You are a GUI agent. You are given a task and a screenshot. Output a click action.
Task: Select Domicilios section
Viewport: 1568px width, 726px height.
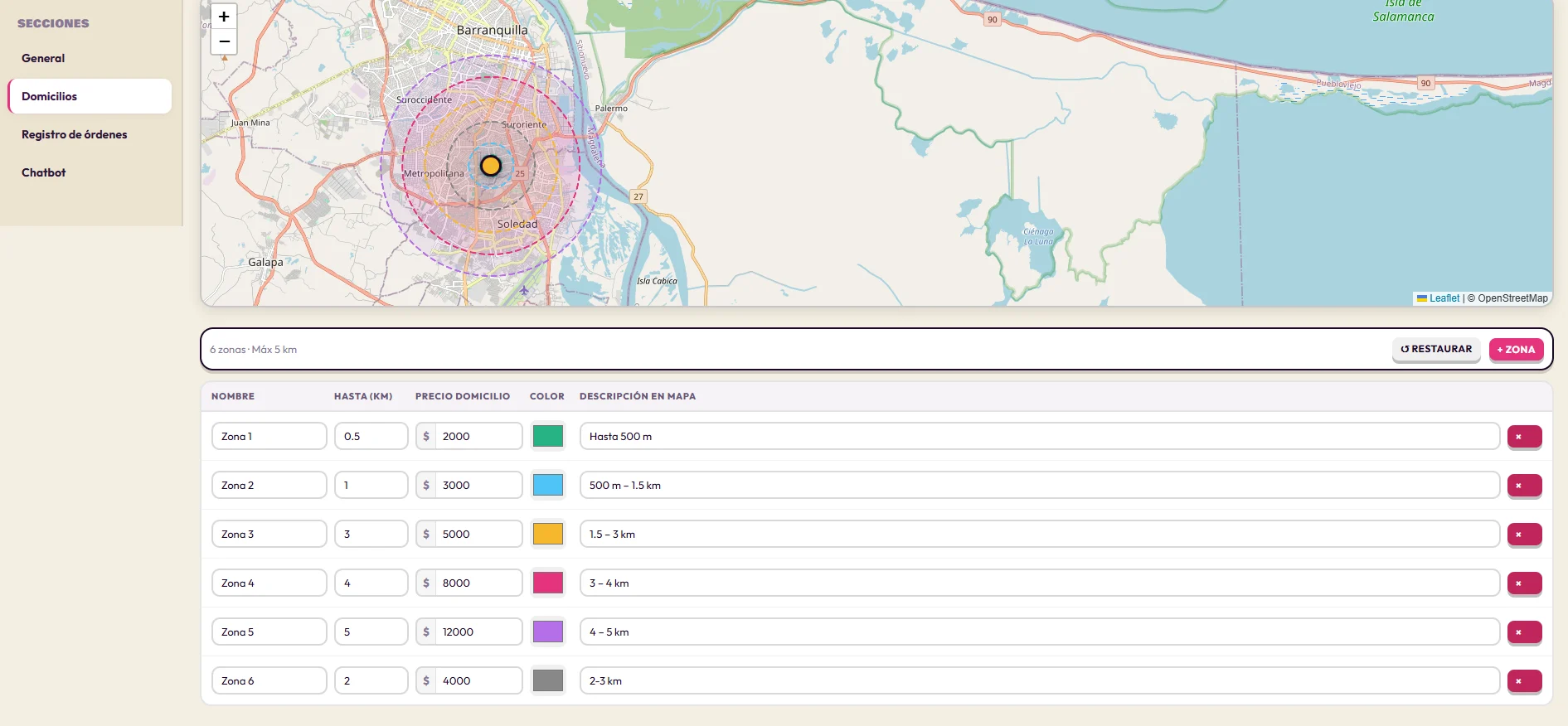(x=90, y=96)
